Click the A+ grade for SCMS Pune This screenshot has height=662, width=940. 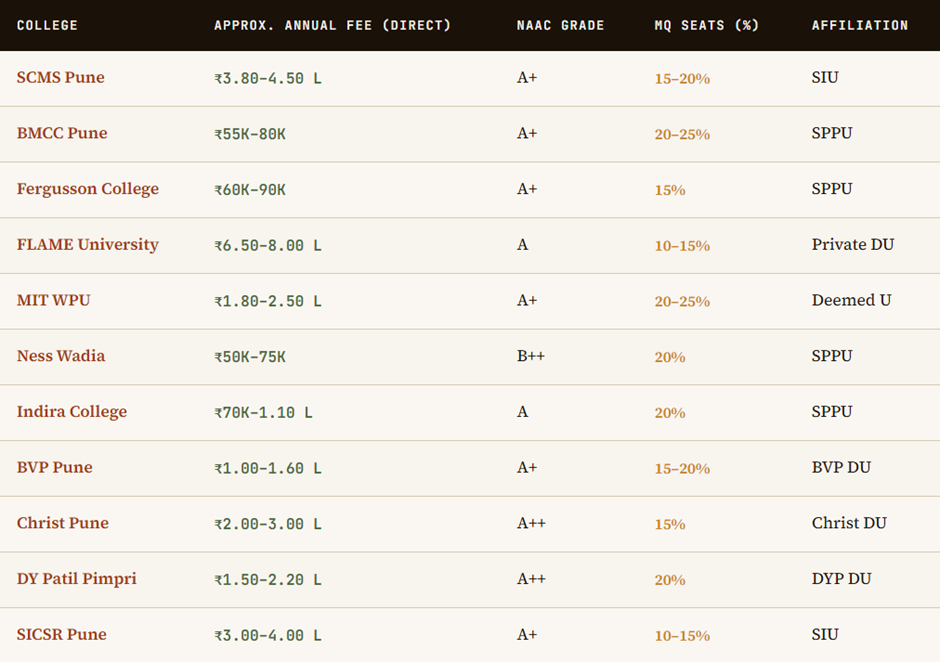527,77
